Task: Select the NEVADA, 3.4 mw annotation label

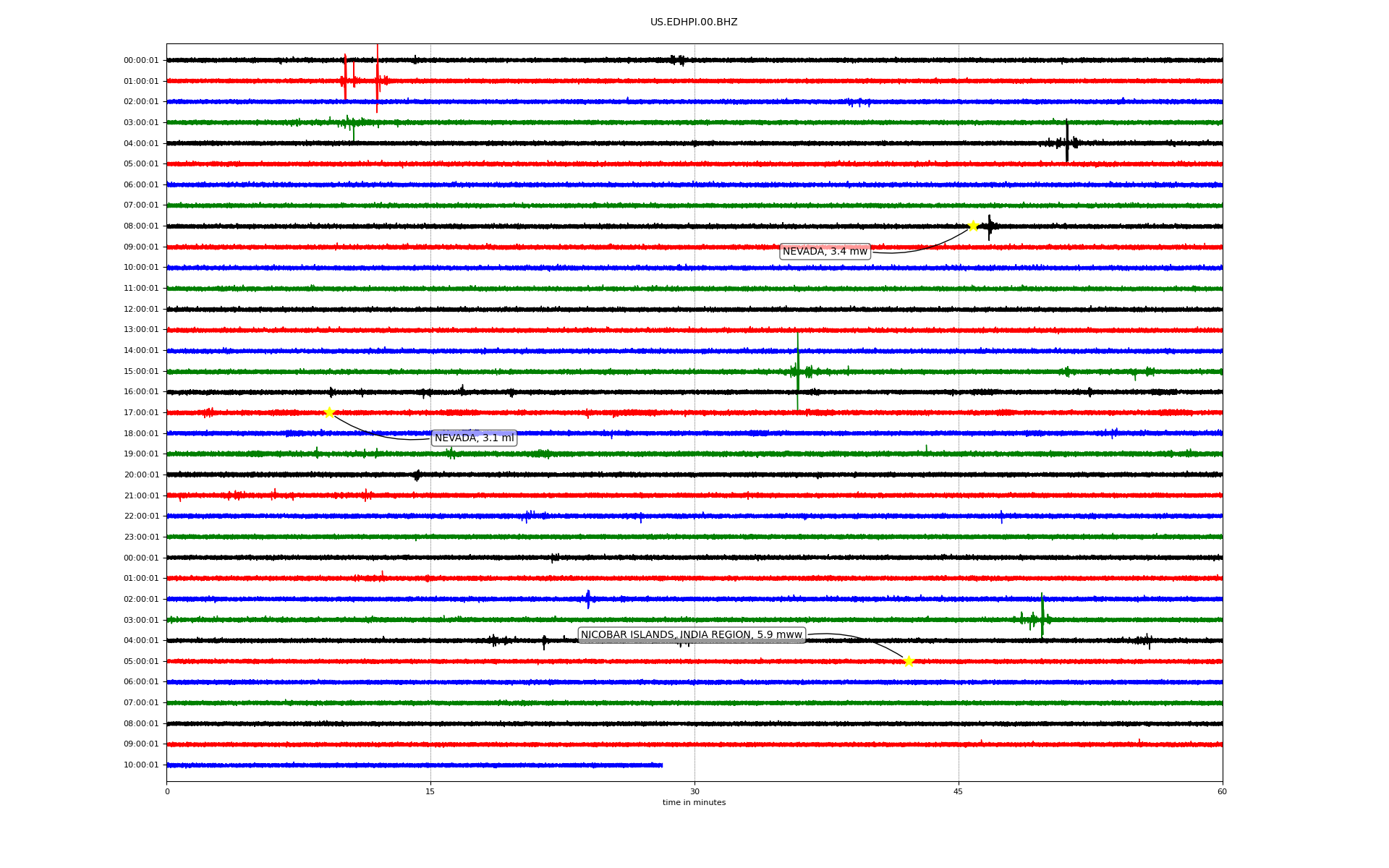Action: (825, 252)
